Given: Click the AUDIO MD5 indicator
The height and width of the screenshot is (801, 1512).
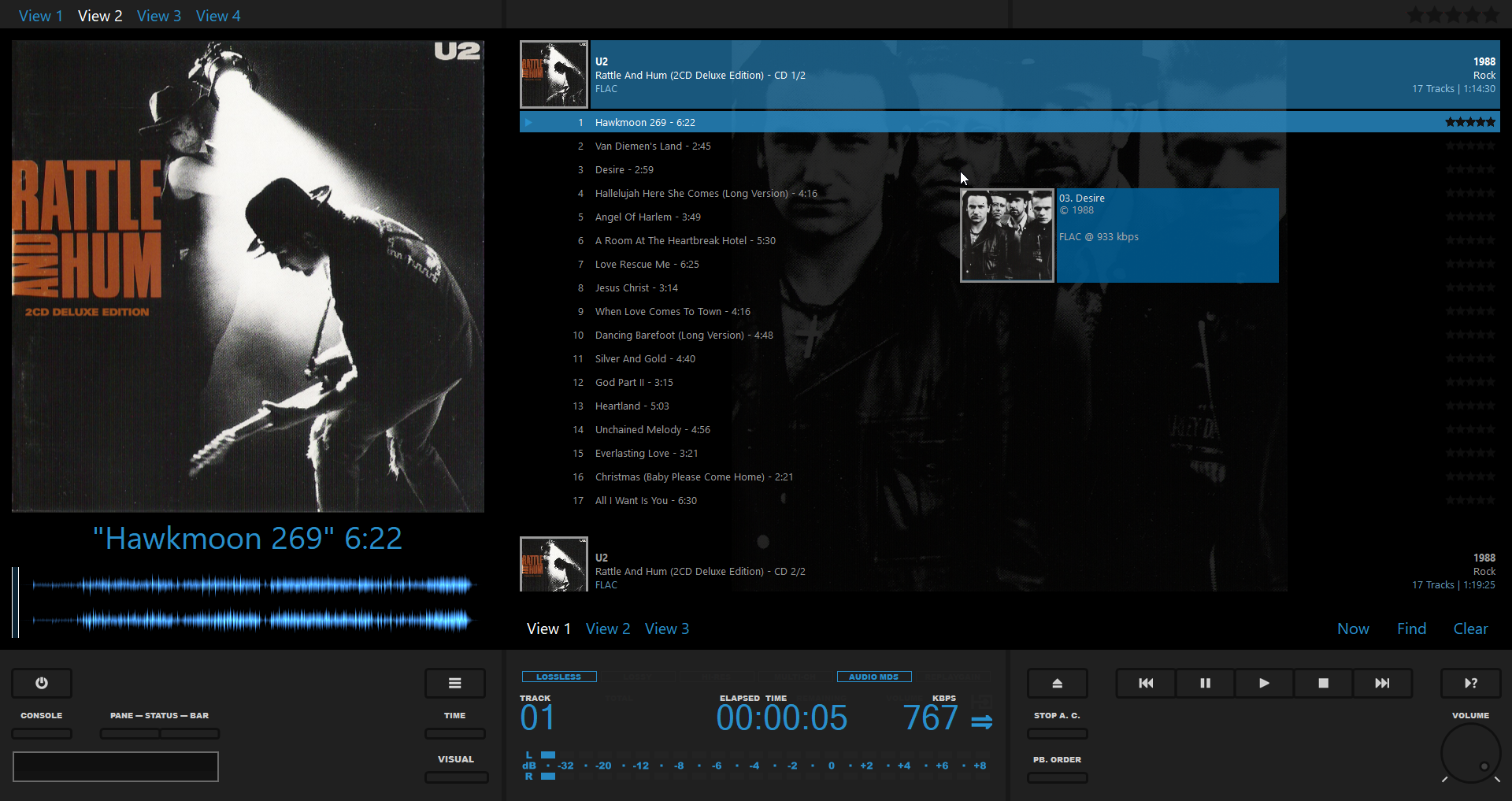Looking at the screenshot, I should coord(874,677).
